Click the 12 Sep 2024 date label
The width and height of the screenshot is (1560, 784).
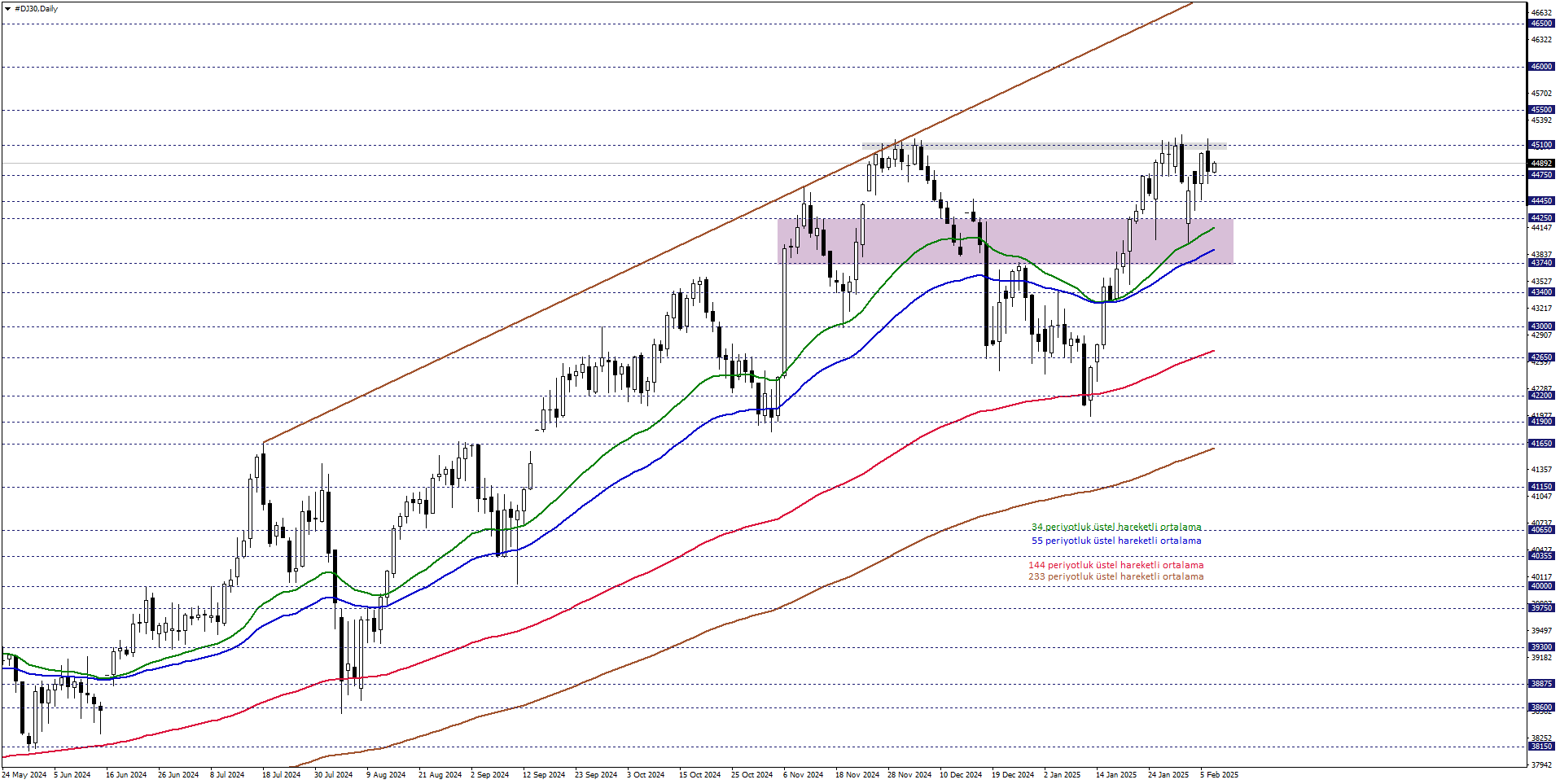[x=544, y=775]
